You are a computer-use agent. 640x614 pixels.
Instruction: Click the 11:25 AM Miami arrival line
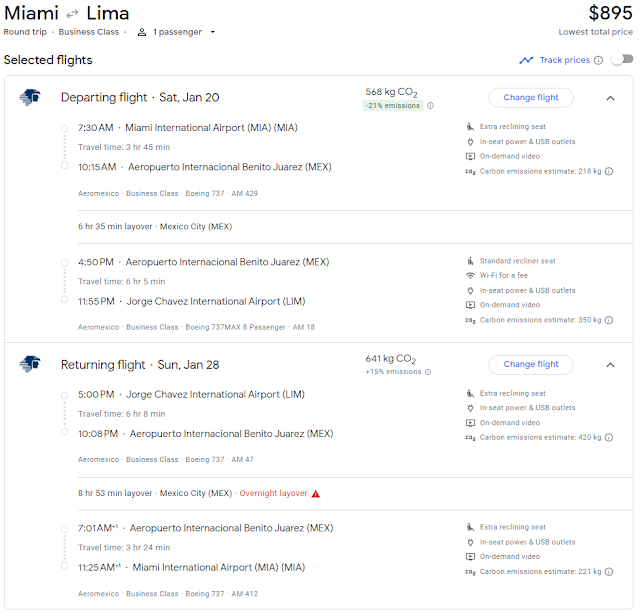(191, 567)
